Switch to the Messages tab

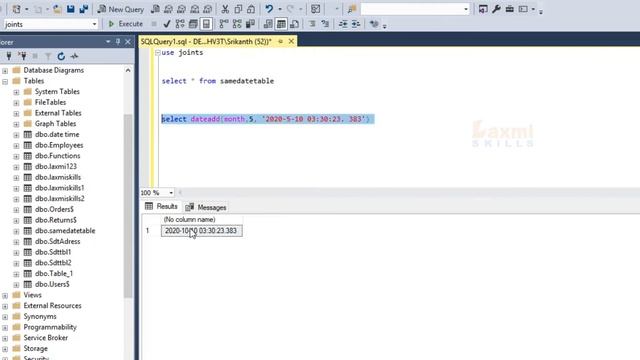[206, 207]
